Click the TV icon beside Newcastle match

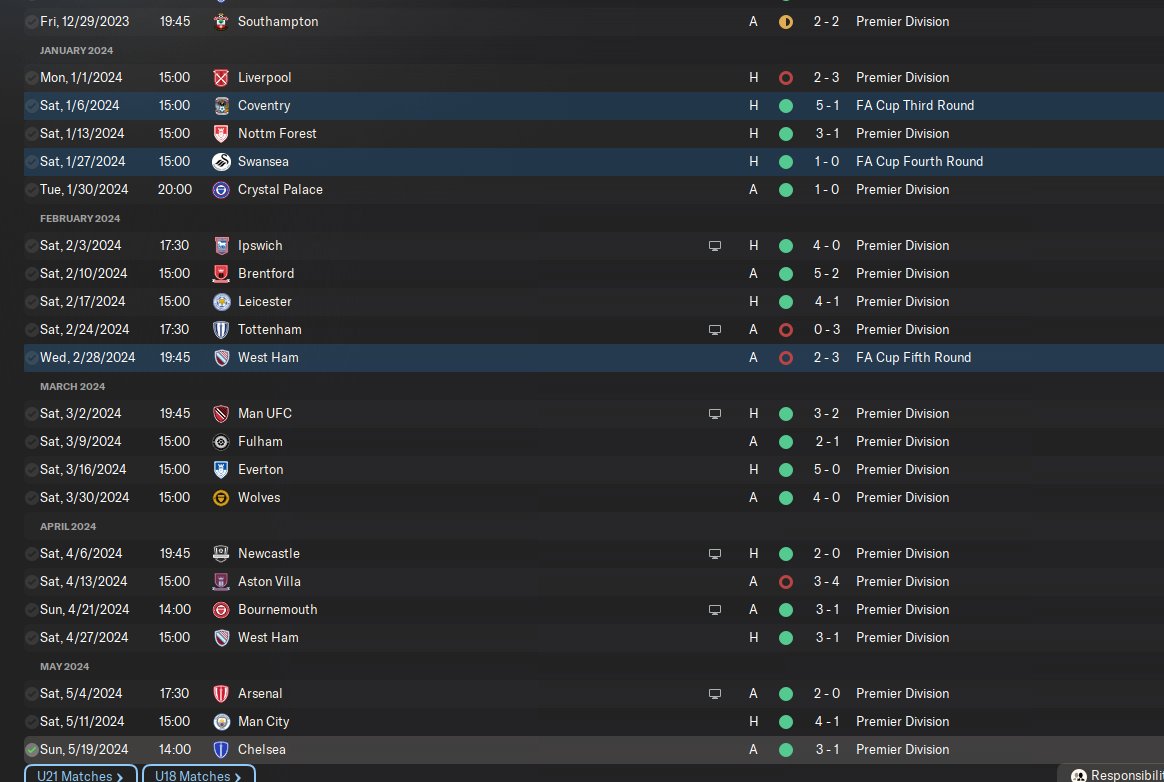coord(714,553)
